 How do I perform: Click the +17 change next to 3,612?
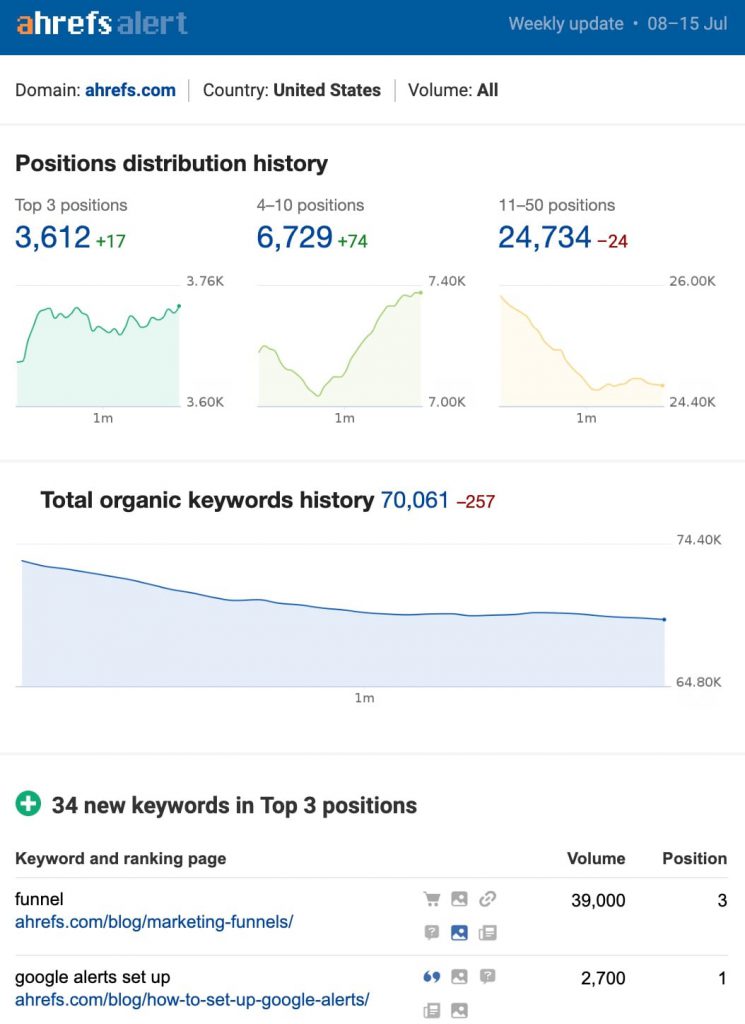click(x=110, y=241)
